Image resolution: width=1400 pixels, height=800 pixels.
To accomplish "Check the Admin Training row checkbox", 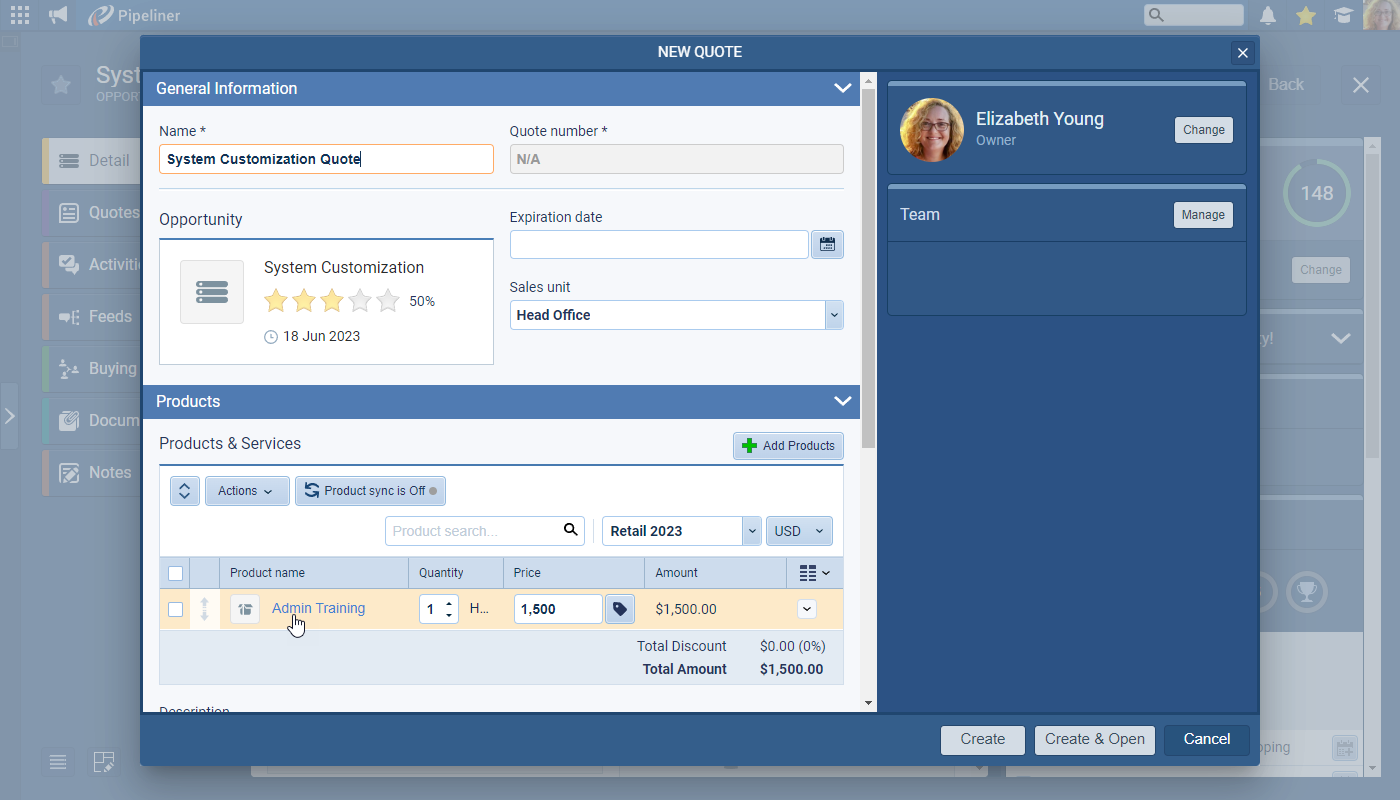I will click(x=176, y=609).
